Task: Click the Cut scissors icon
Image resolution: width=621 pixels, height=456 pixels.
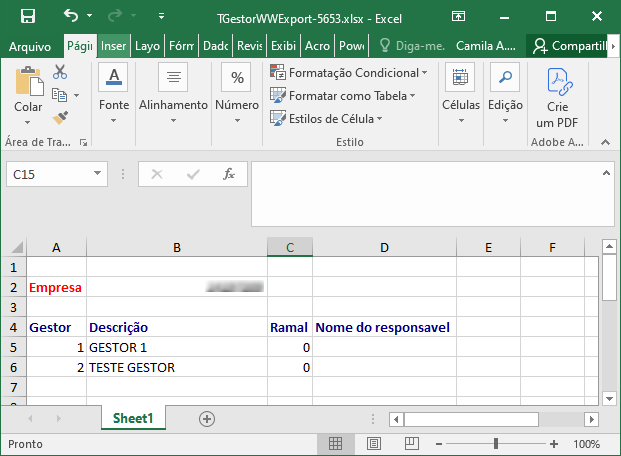Action: [x=60, y=72]
